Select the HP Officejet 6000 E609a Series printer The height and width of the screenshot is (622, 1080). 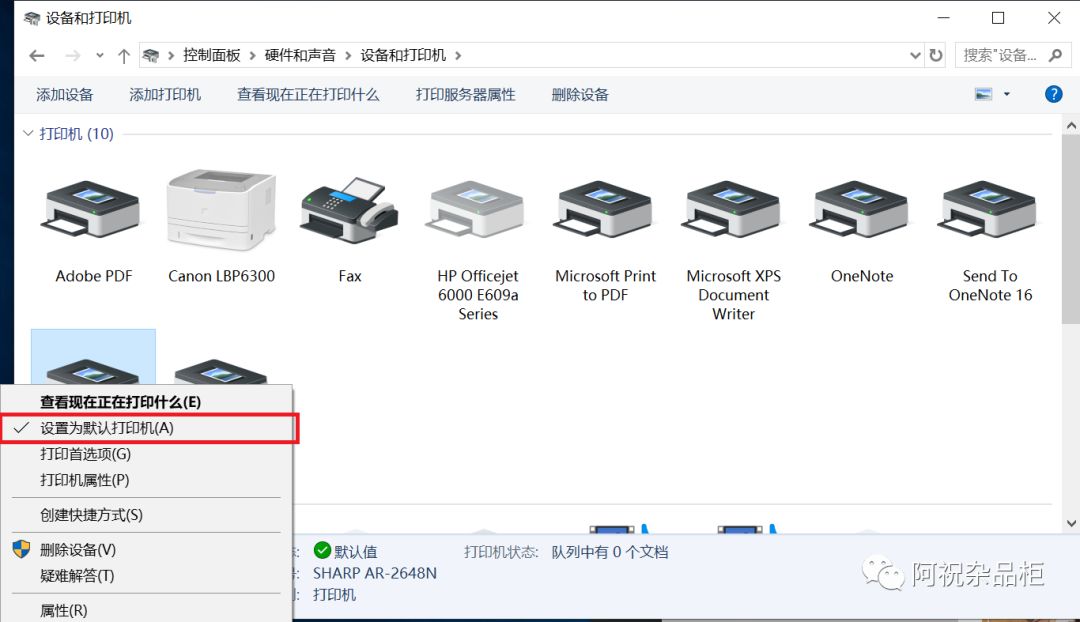[x=477, y=209]
